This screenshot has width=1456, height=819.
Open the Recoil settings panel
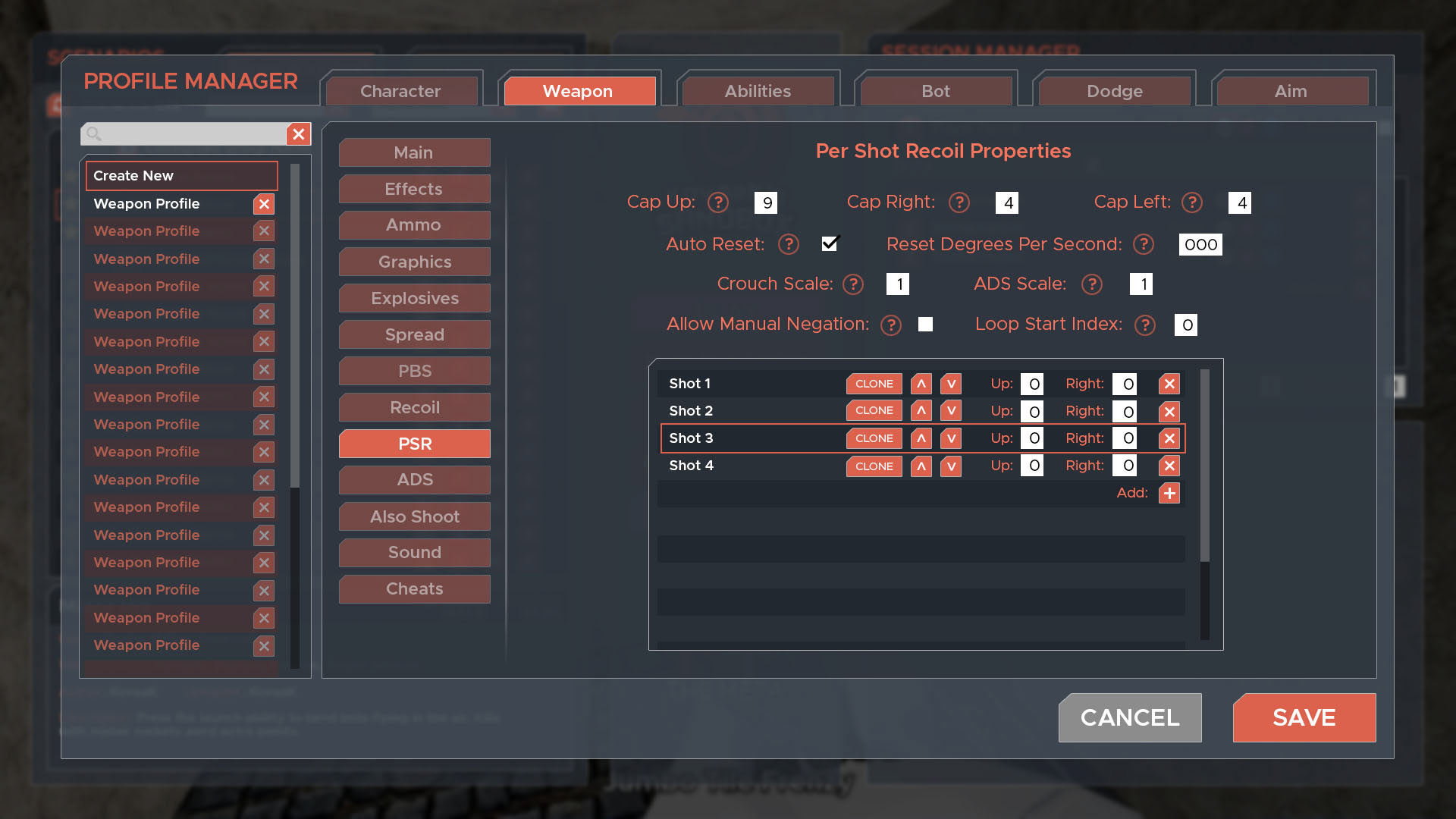click(414, 407)
